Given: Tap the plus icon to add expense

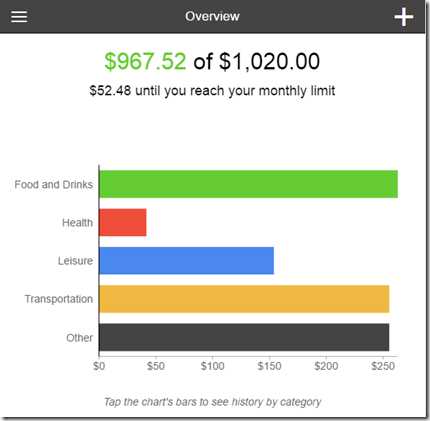Looking at the screenshot, I should click(404, 17).
